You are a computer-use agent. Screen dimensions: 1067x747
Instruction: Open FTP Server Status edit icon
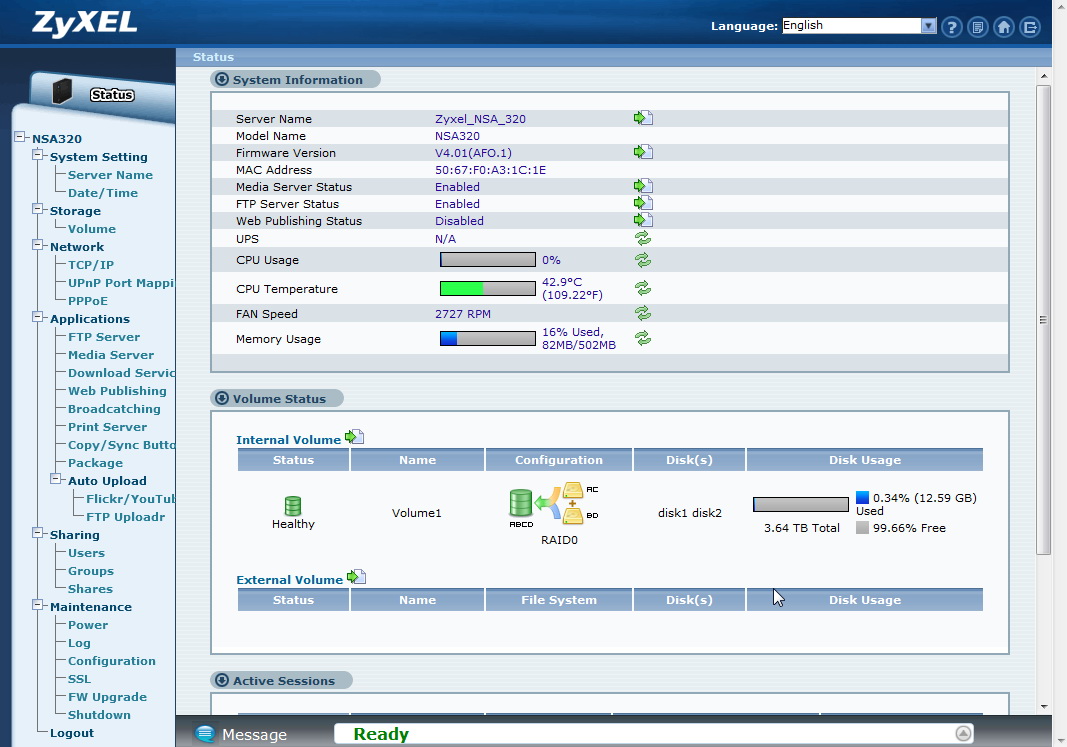(x=643, y=203)
